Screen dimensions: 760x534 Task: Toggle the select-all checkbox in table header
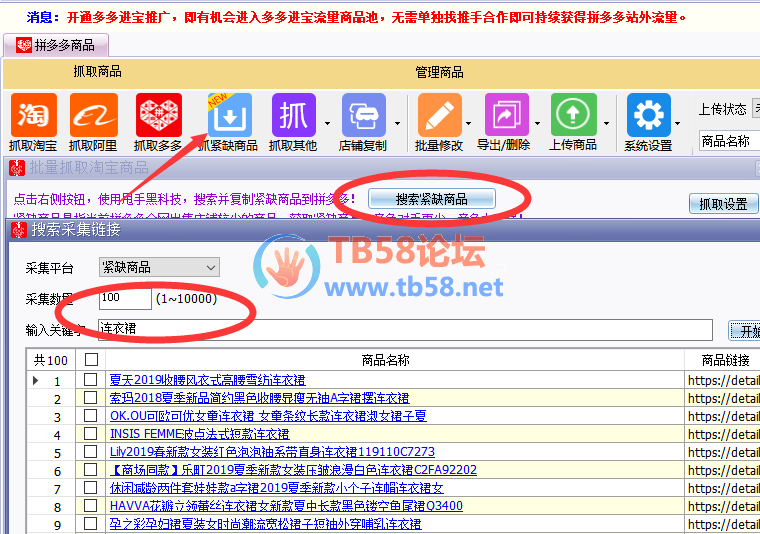point(91,360)
